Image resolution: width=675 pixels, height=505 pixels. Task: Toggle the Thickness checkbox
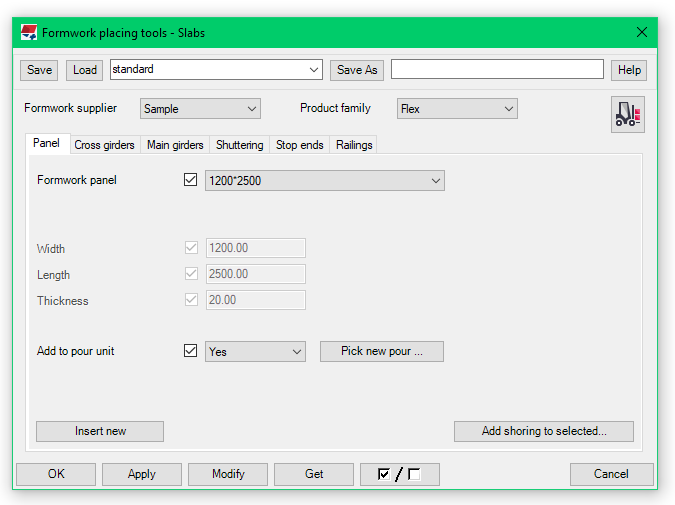pos(191,300)
